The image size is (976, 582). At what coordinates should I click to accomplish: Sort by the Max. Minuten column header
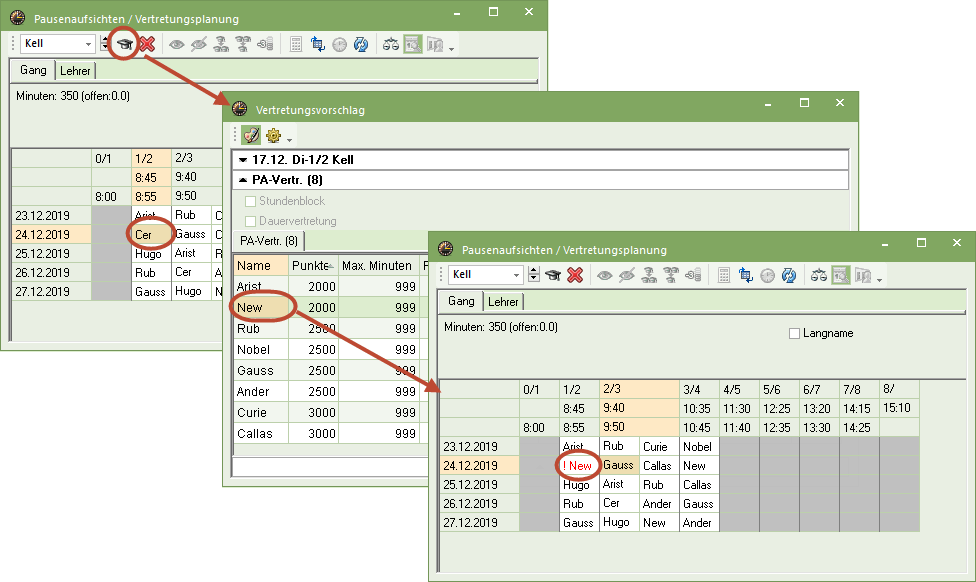[378, 266]
